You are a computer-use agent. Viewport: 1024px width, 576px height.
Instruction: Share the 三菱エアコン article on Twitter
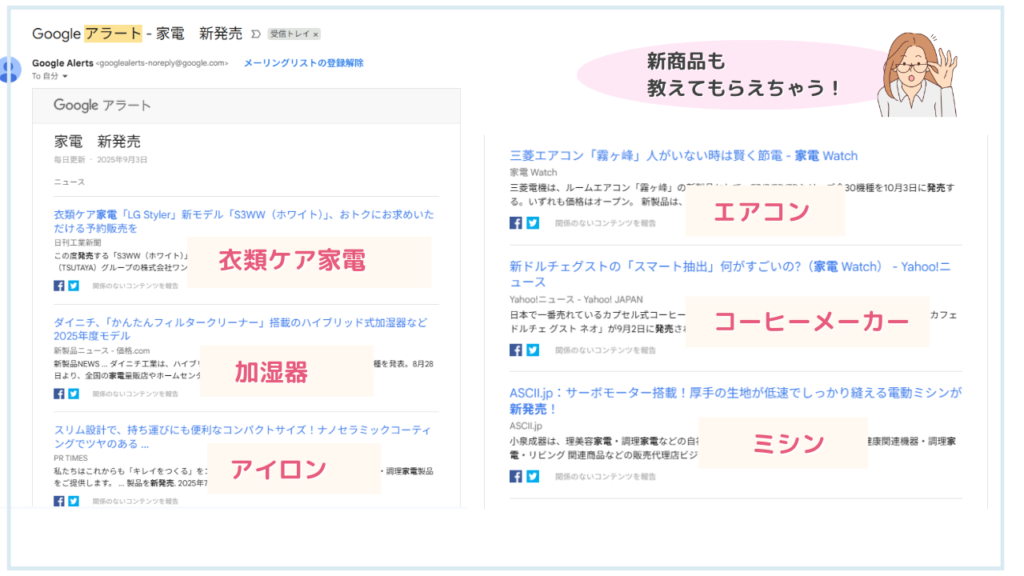coord(533,223)
